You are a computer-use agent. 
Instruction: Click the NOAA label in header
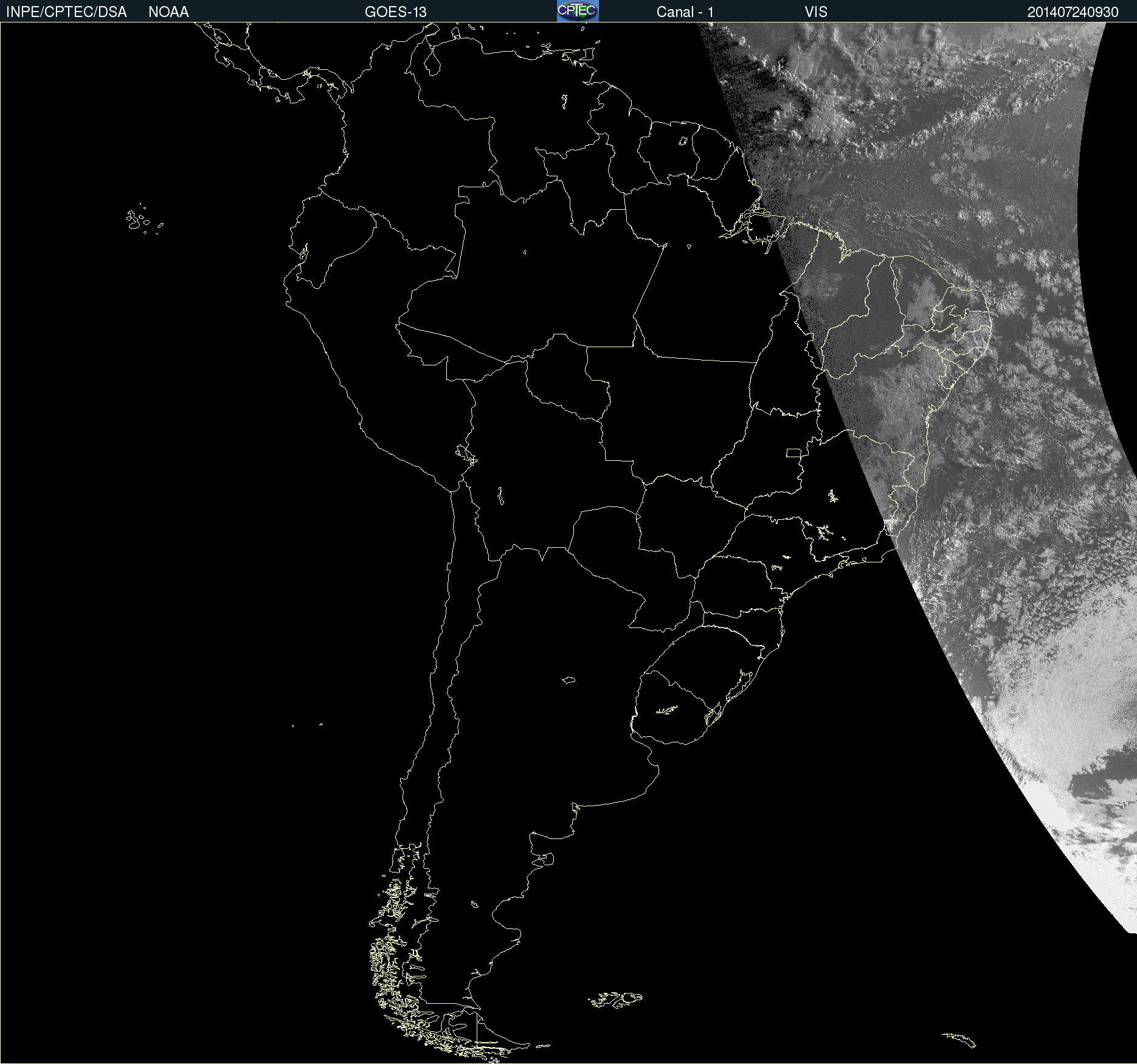point(168,12)
